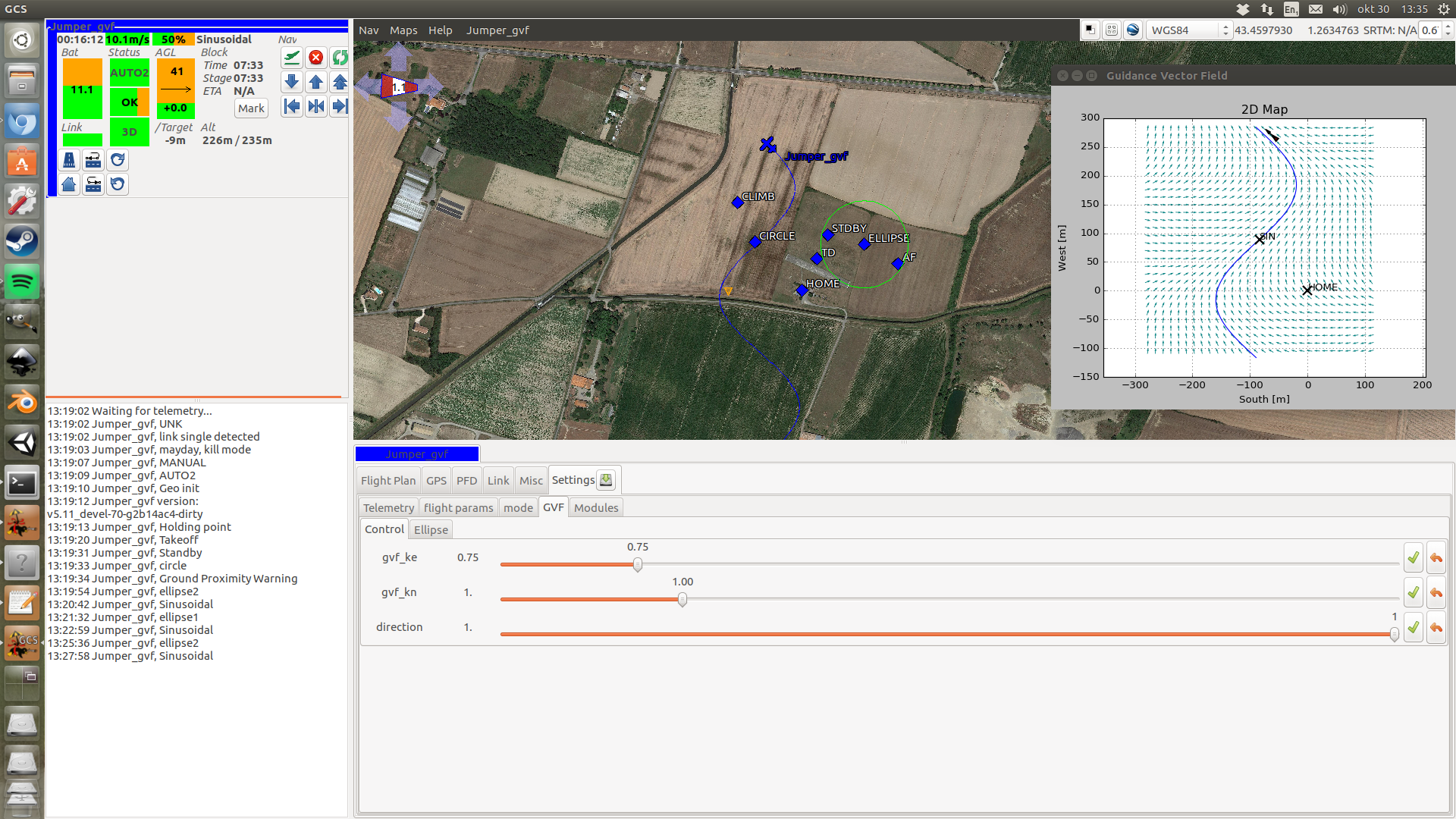Click the red kill-throttle X icon
Viewport: 1456px width, 819px height.
click(316, 58)
